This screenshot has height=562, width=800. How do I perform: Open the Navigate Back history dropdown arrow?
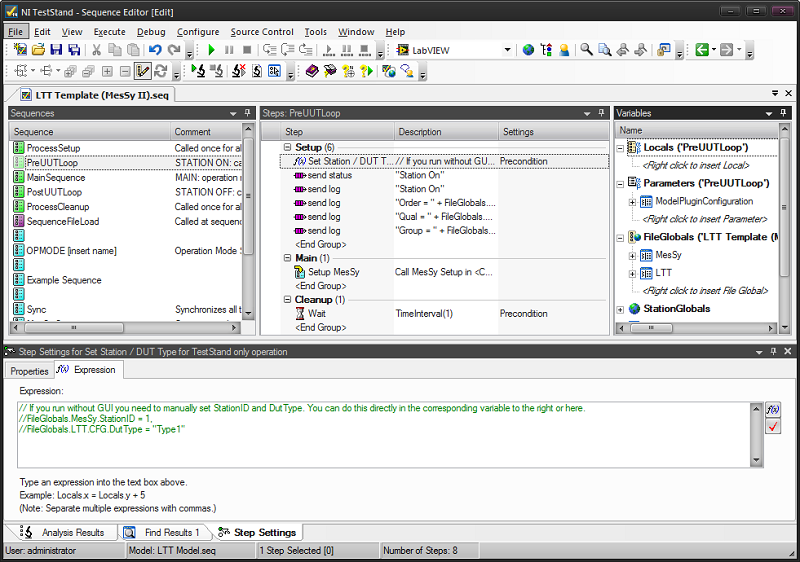714,49
